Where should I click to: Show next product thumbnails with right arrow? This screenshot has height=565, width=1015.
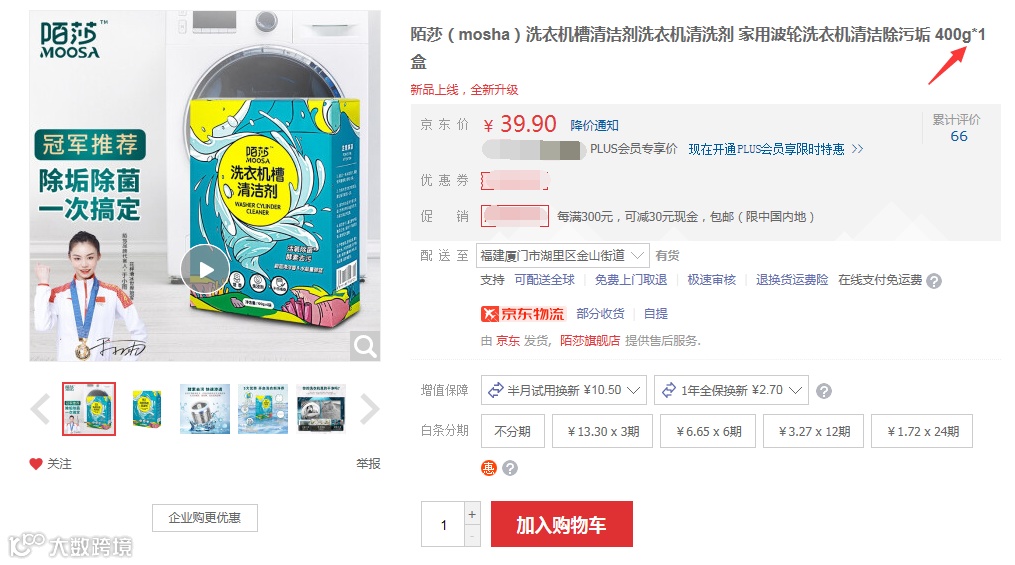pyautogui.click(x=370, y=409)
